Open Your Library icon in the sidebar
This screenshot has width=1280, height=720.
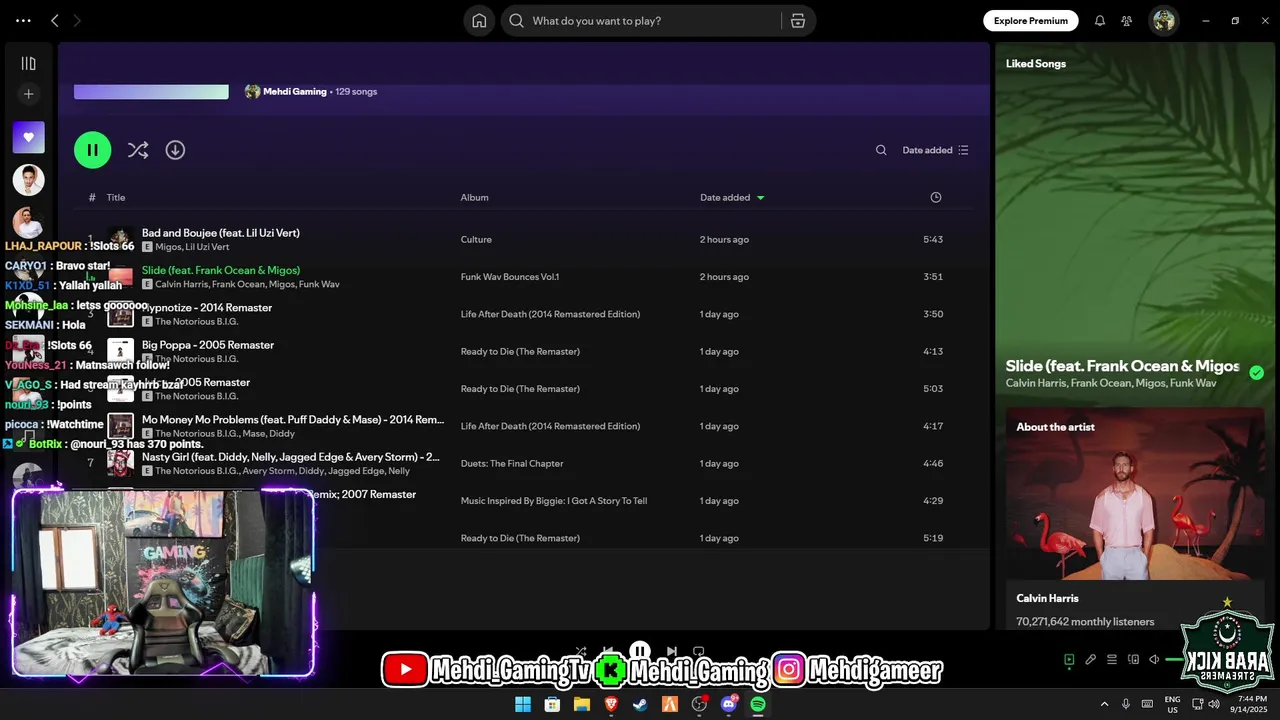coord(28,63)
